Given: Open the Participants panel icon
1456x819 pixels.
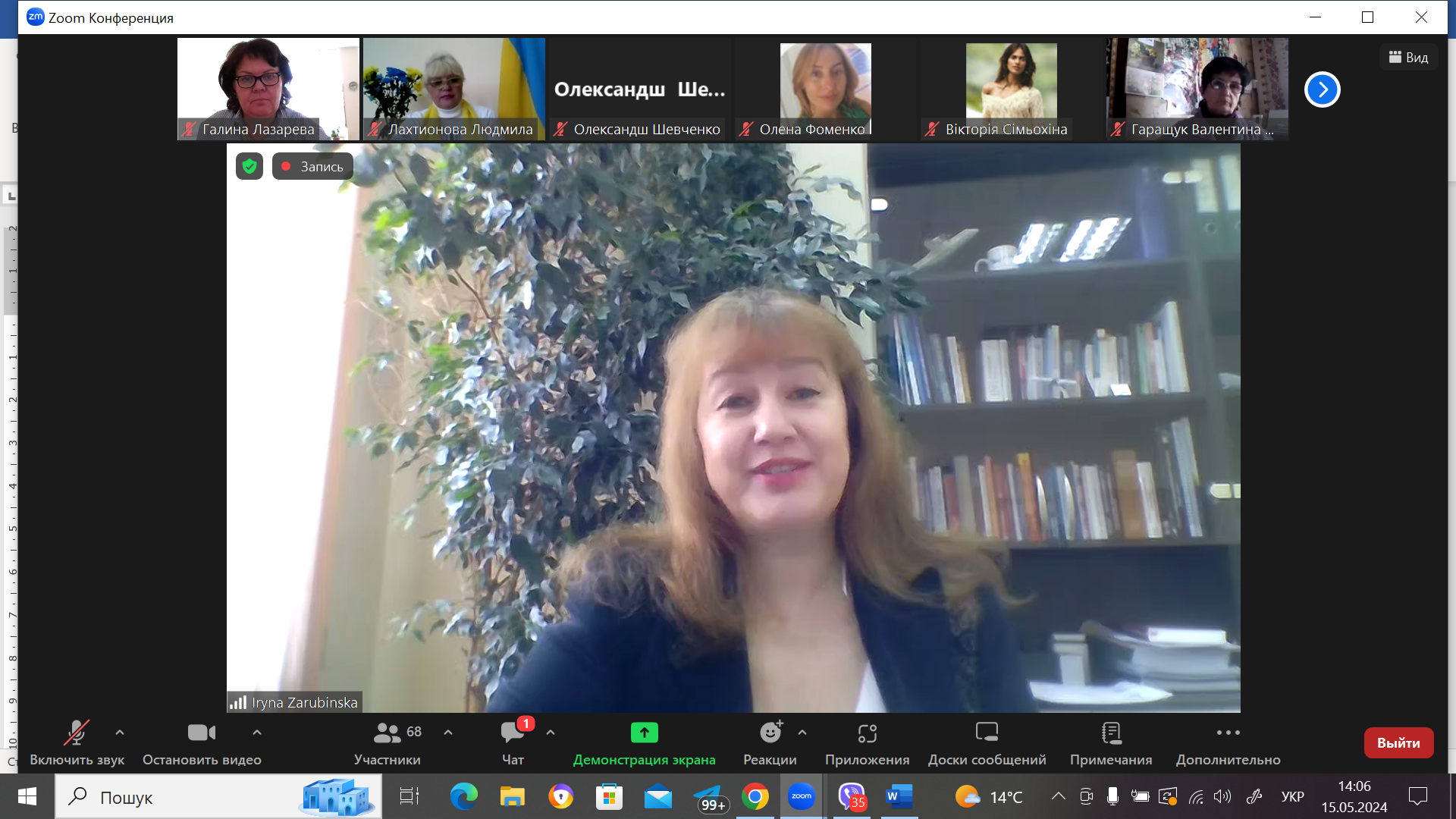Looking at the screenshot, I should [388, 733].
